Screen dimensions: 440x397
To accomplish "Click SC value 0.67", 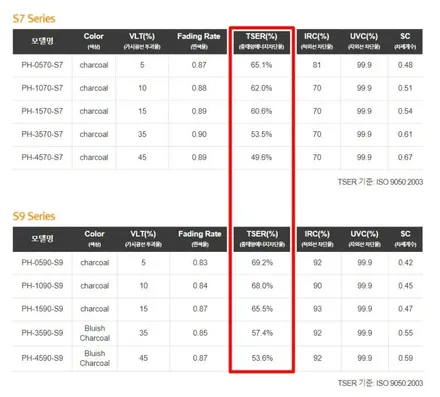I will click(405, 157).
